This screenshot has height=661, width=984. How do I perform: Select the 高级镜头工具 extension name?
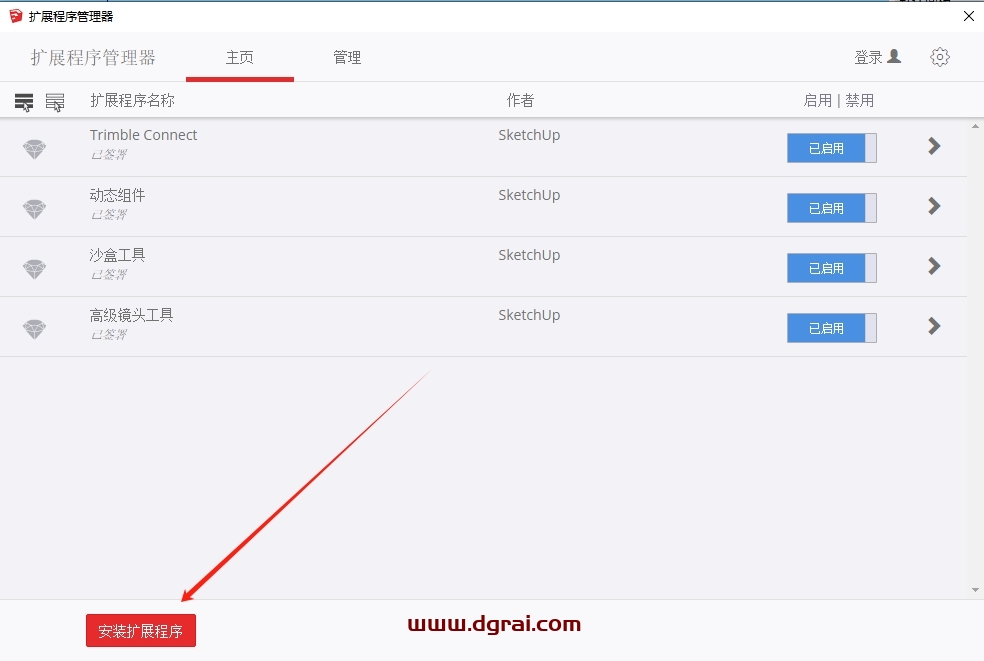131,315
